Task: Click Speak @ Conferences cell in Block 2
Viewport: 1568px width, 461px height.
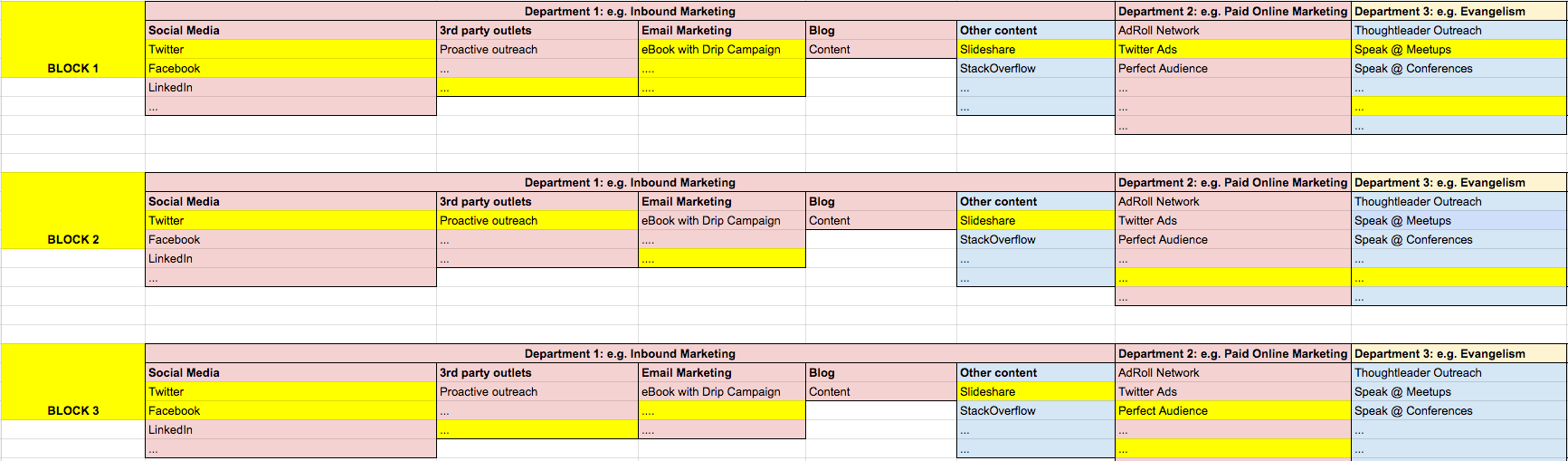Action: point(1459,239)
